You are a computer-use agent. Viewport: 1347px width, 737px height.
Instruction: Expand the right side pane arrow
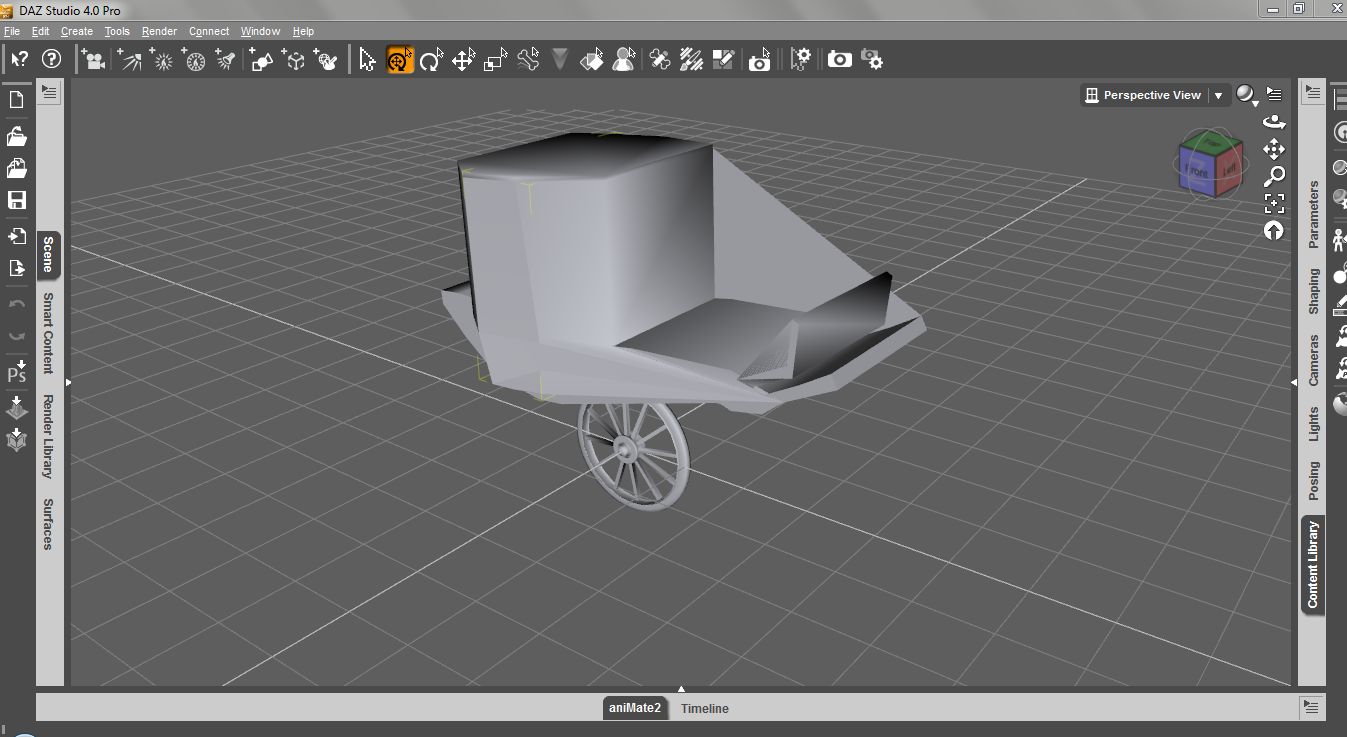click(1294, 382)
